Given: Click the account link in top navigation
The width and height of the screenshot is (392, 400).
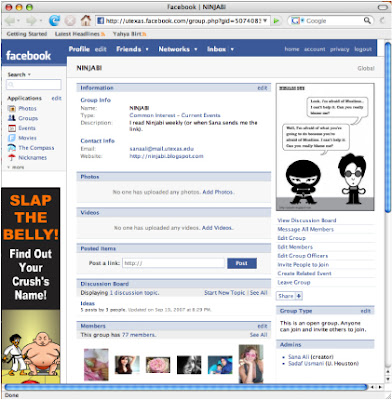Looking at the screenshot, I should pyautogui.click(x=314, y=49).
